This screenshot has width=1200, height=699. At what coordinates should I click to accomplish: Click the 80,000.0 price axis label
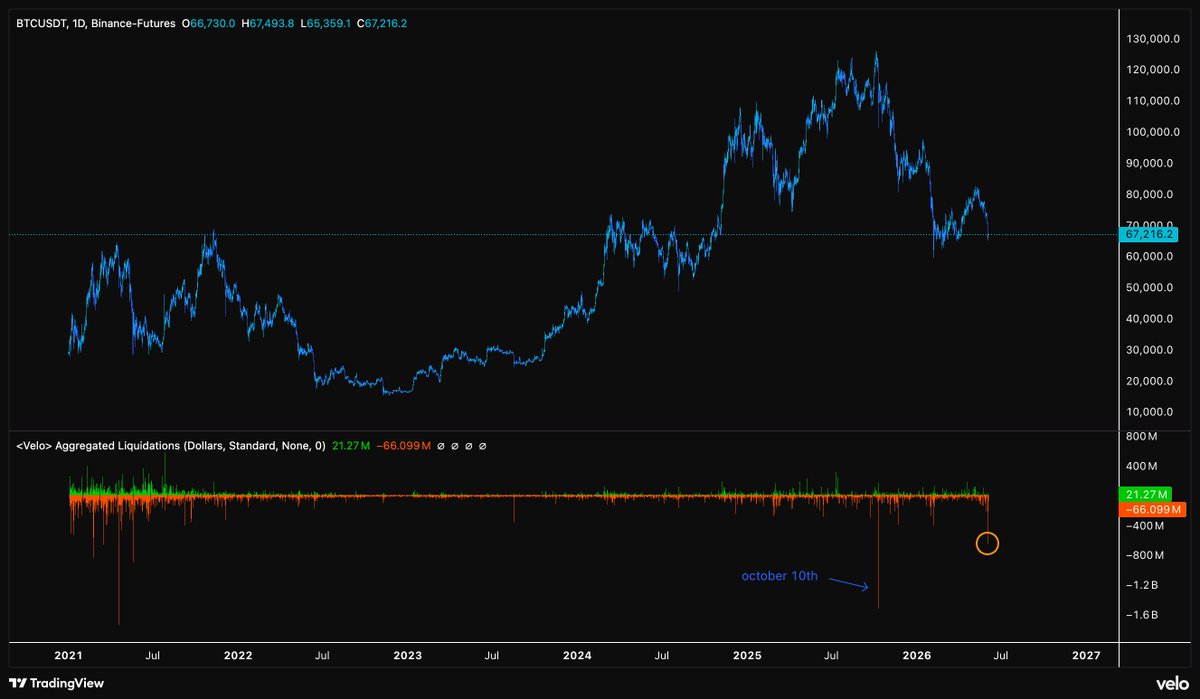[x=1149, y=194]
